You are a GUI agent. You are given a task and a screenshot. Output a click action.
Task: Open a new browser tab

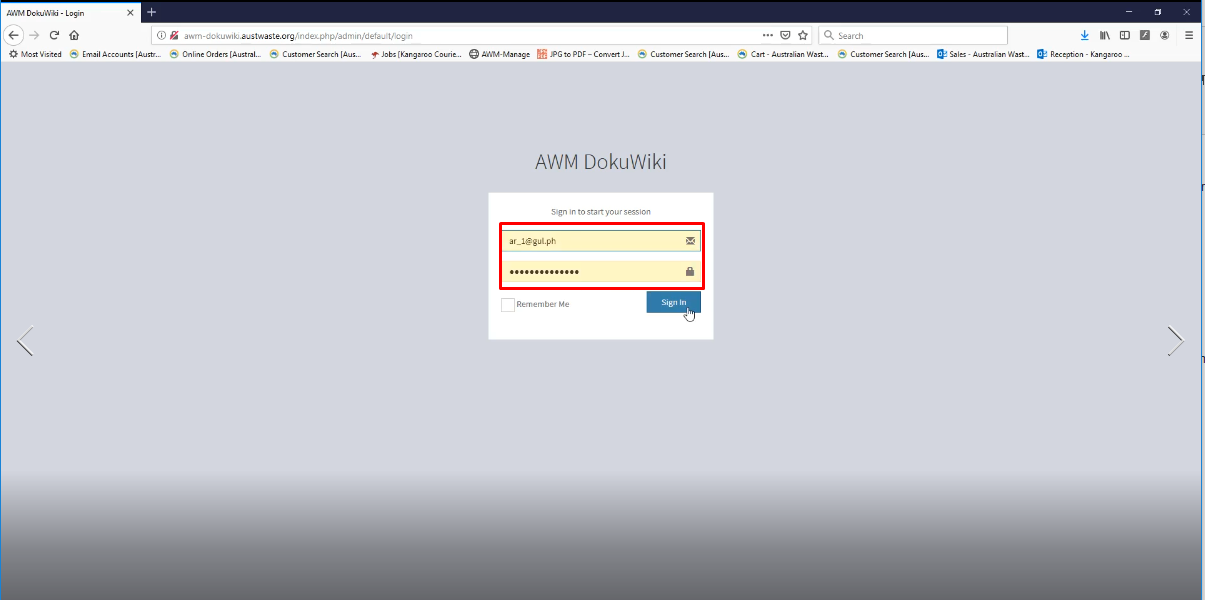pos(152,12)
